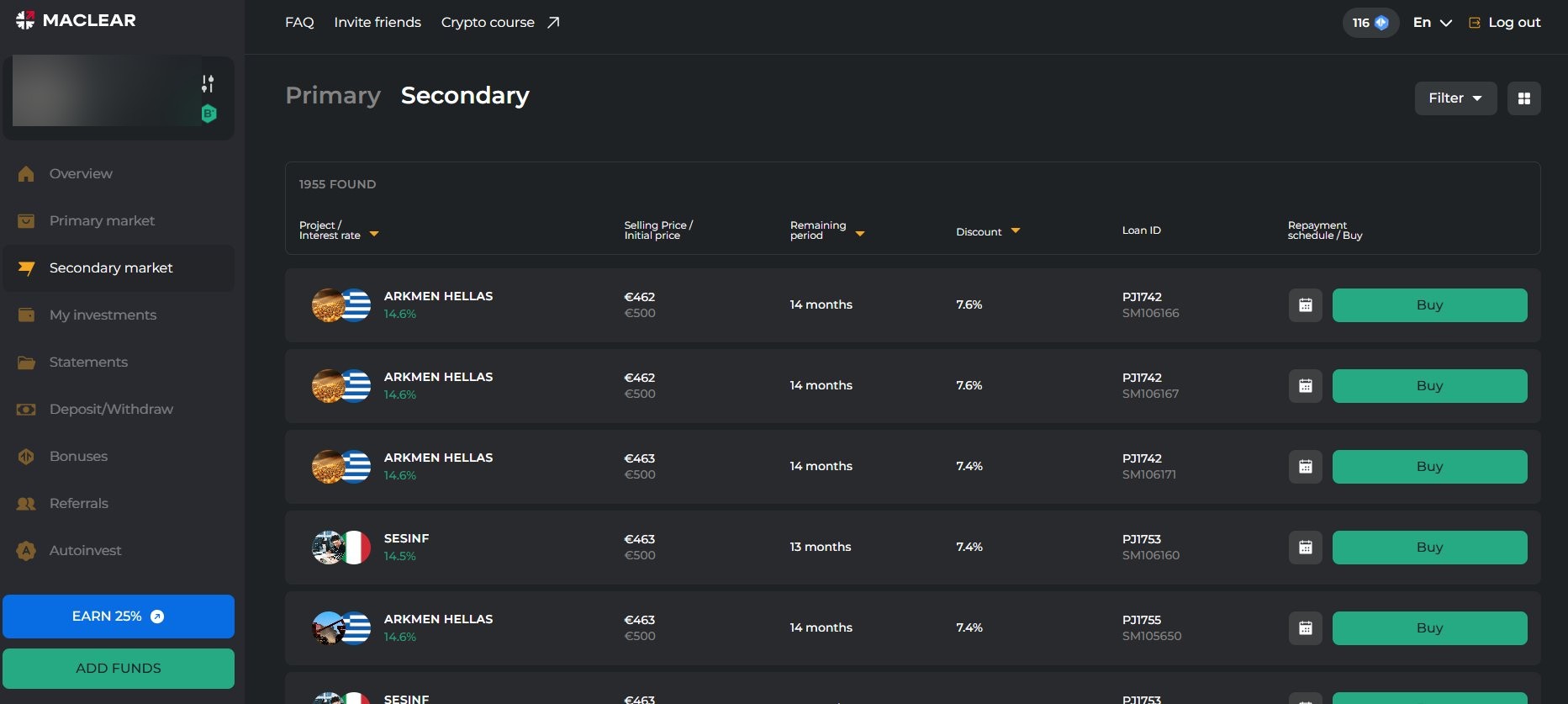Buy loan SM106166 of Arkmen Hellas
Image resolution: width=1568 pixels, height=704 pixels.
click(x=1429, y=305)
